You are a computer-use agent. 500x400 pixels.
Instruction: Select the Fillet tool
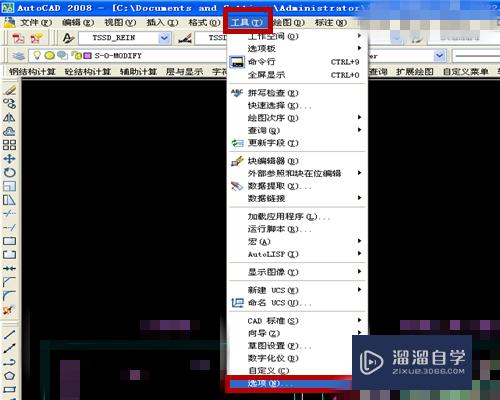[9, 296]
